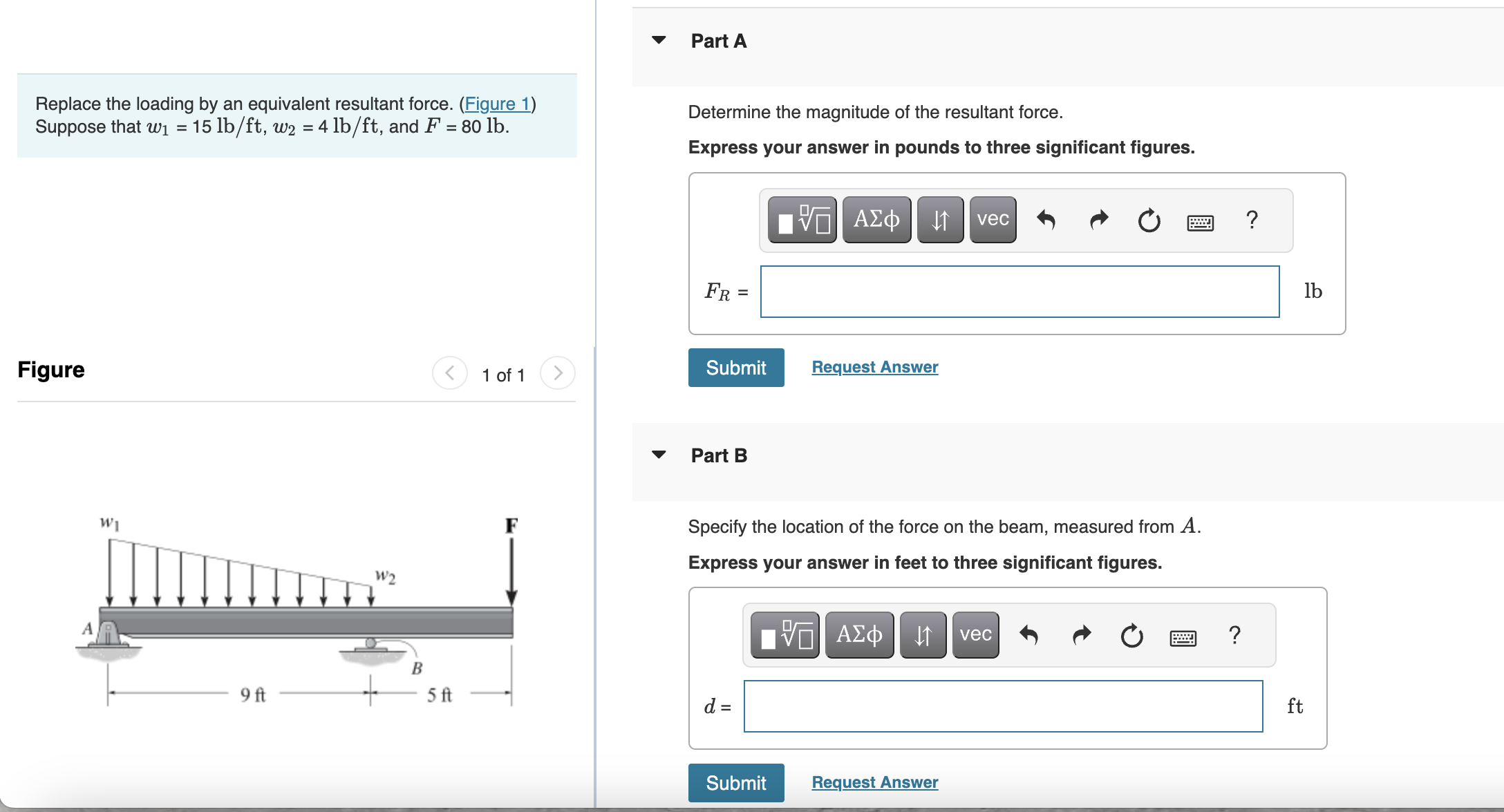This screenshot has height=812, width=1504.
Task: Click Request Answer for Part A
Action: [x=874, y=367]
